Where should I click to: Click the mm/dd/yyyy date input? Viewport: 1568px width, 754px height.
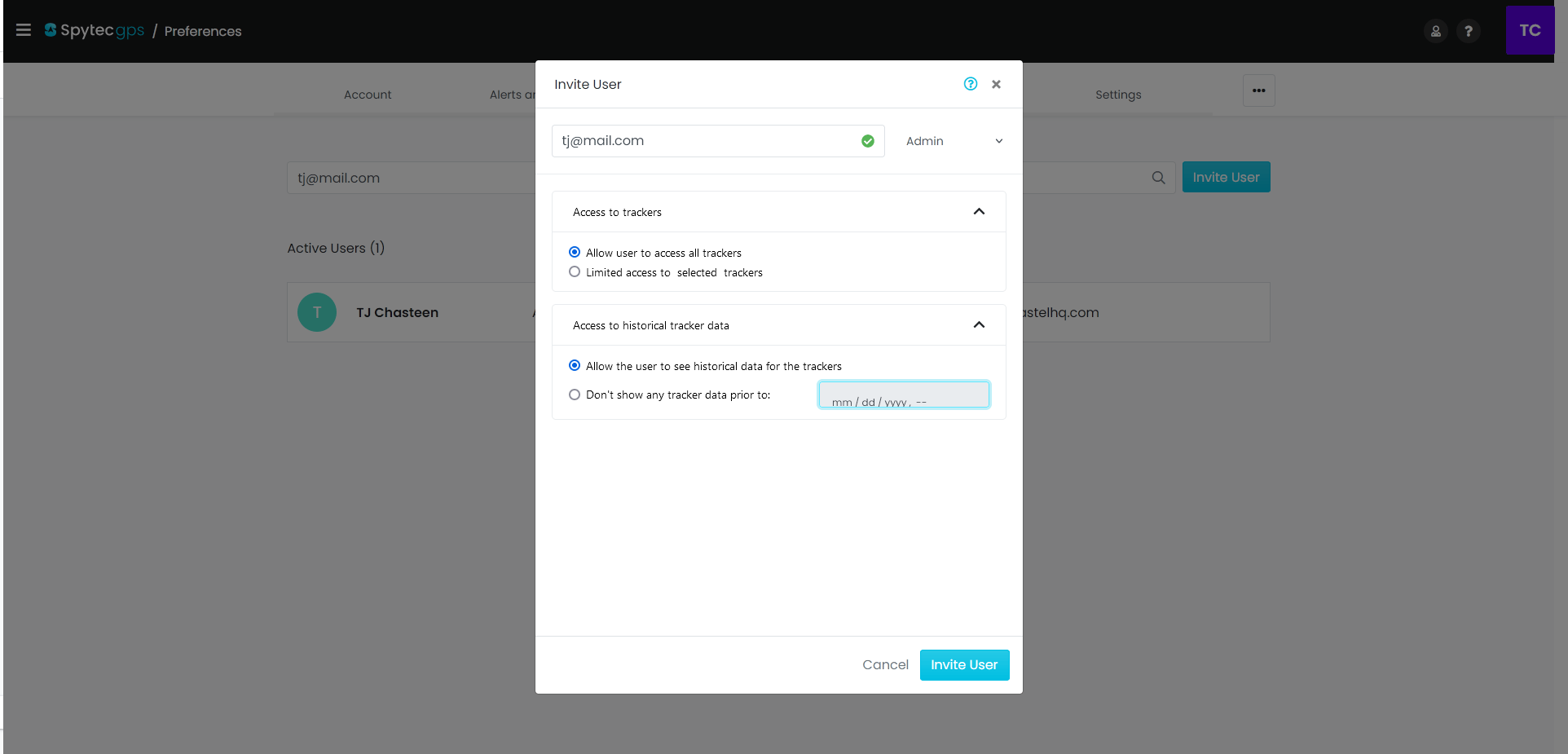click(904, 395)
